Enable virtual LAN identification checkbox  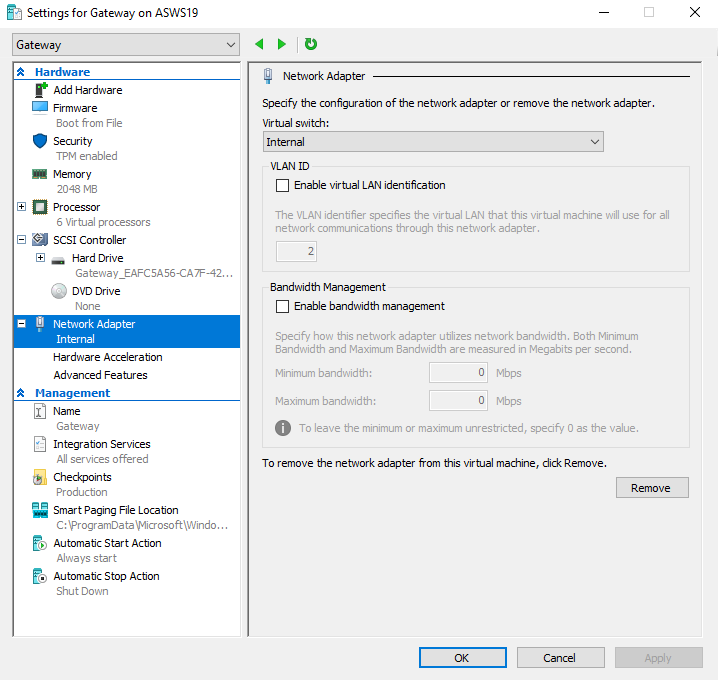[283, 185]
